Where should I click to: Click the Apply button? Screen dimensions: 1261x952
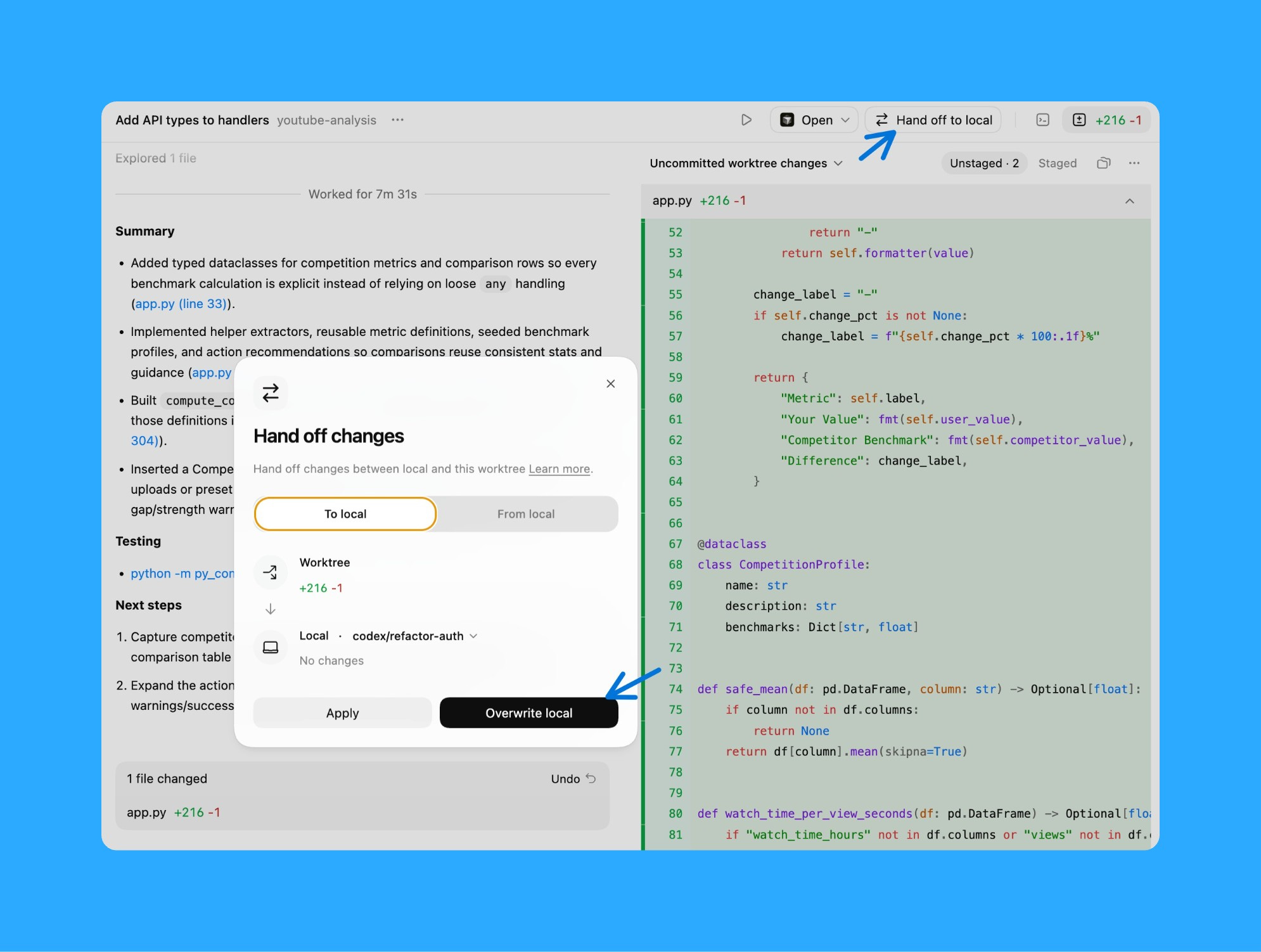(342, 713)
